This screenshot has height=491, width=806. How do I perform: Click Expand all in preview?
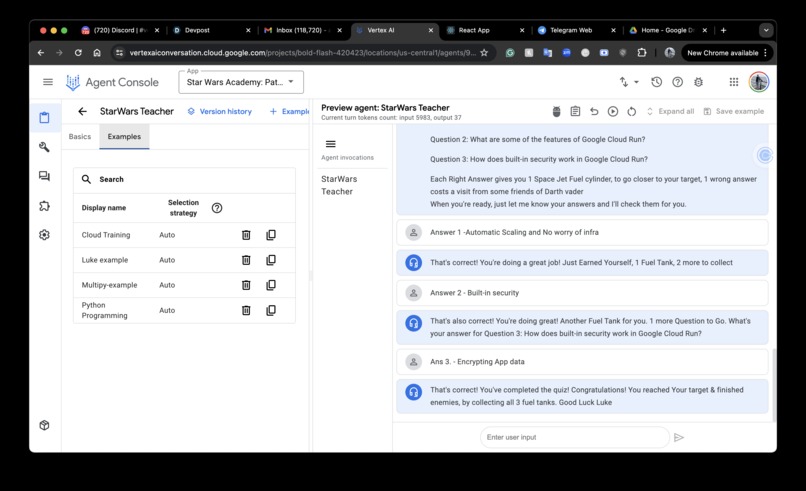coord(670,111)
